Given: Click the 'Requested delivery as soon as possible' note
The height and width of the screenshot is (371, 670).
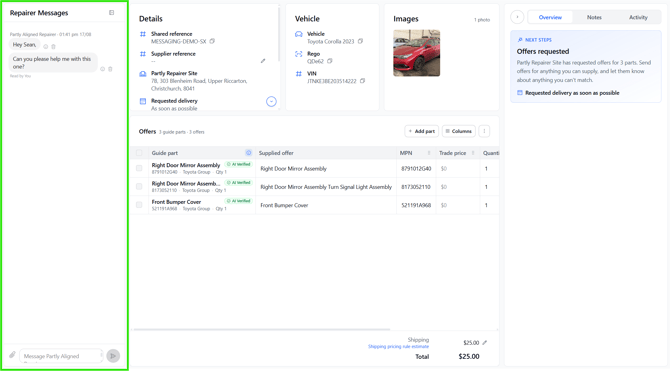Looking at the screenshot, I should point(572,93).
